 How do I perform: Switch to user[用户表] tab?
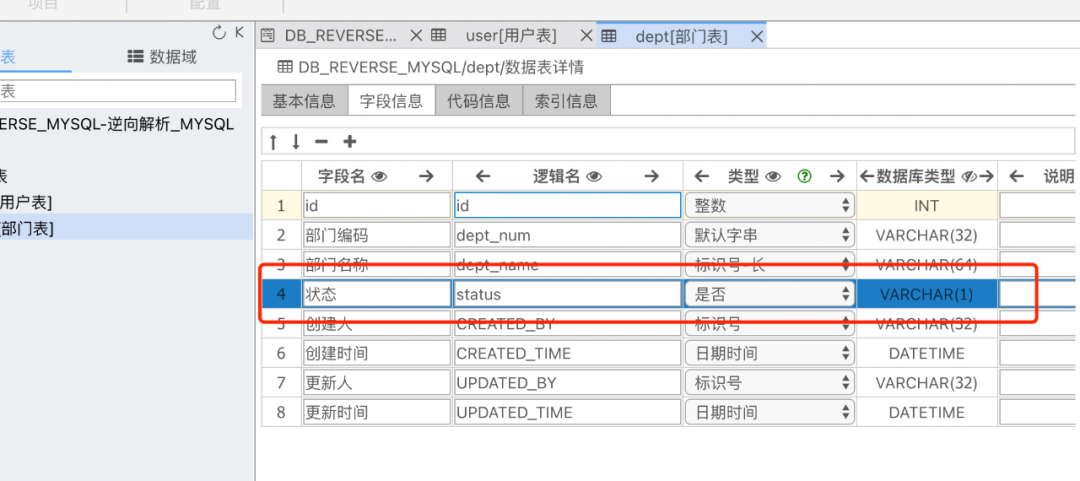click(x=511, y=36)
